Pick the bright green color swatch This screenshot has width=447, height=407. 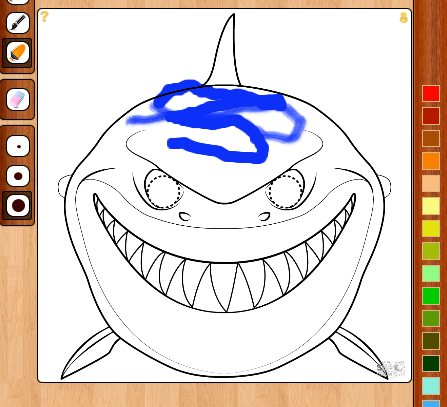[431, 296]
